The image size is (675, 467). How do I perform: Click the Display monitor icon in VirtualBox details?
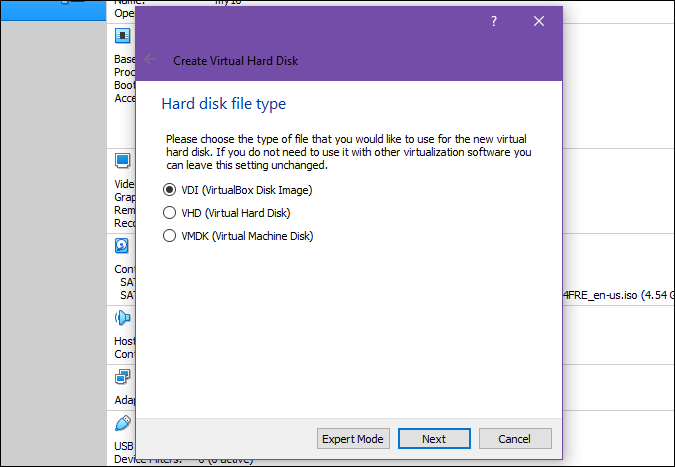pos(122,161)
